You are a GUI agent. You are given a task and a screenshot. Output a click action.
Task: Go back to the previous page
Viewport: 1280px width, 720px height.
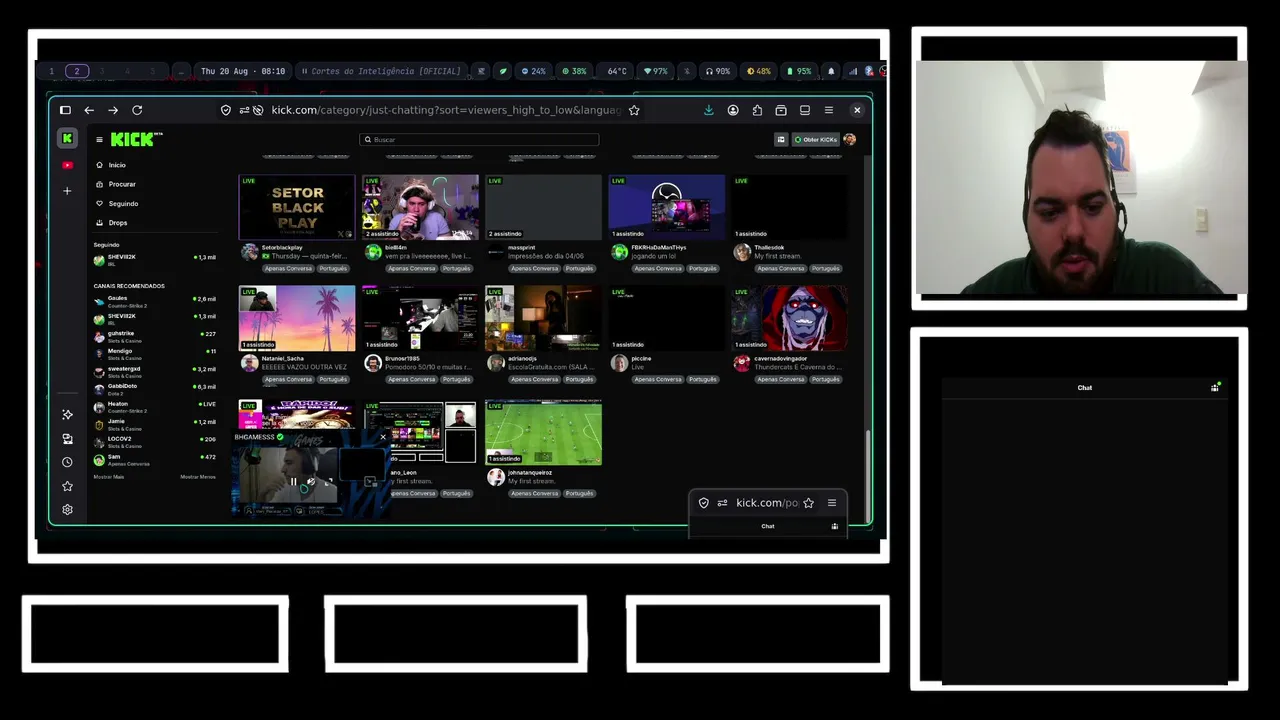[x=89, y=110]
